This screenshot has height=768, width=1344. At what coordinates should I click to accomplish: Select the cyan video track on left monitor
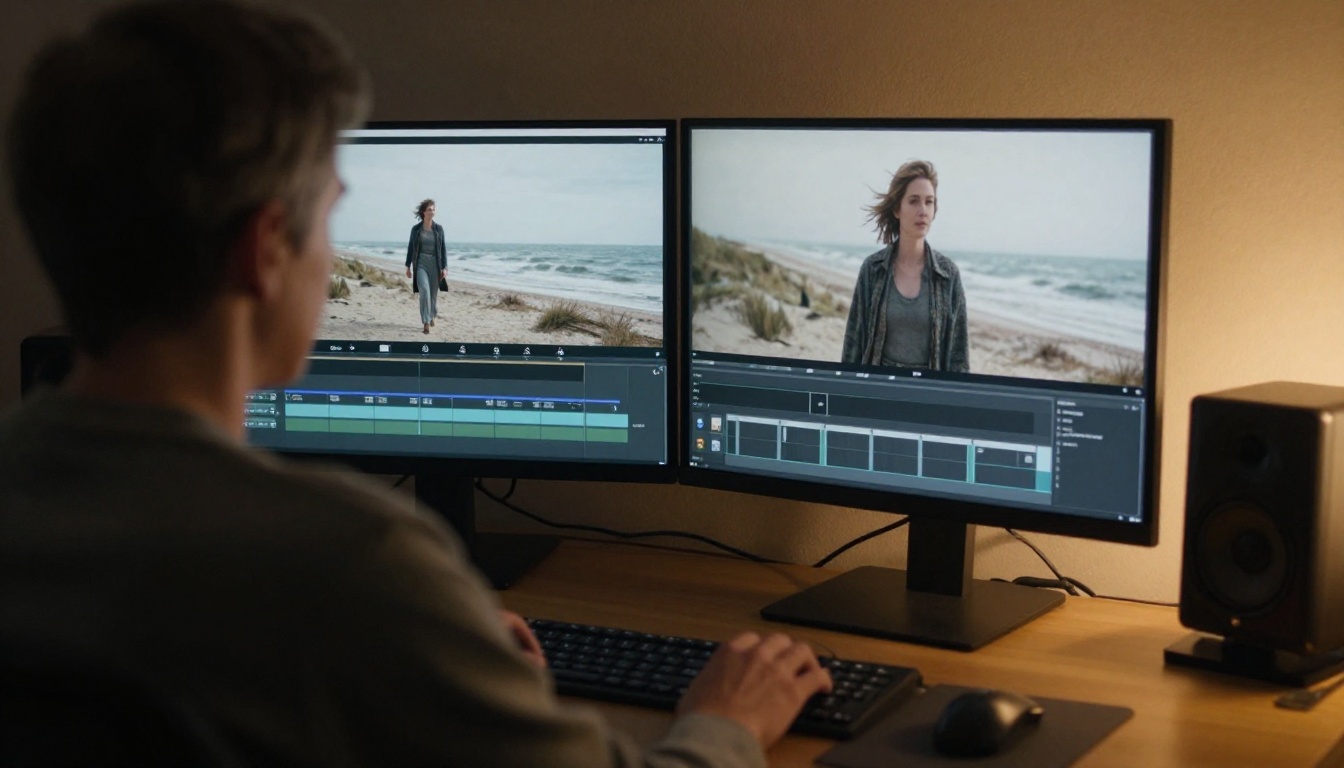point(456,413)
